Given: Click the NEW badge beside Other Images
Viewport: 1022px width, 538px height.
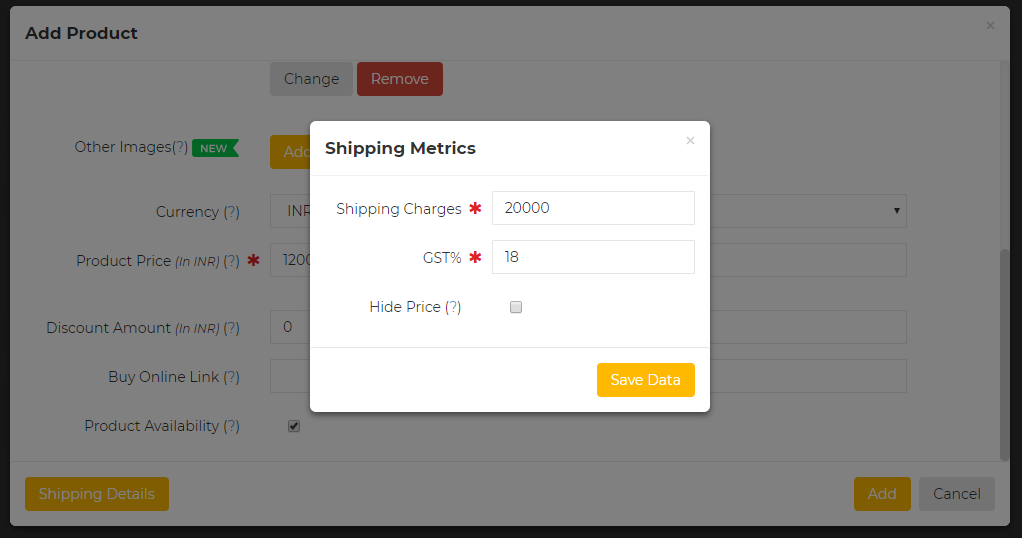Looking at the screenshot, I should coord(216,148).
